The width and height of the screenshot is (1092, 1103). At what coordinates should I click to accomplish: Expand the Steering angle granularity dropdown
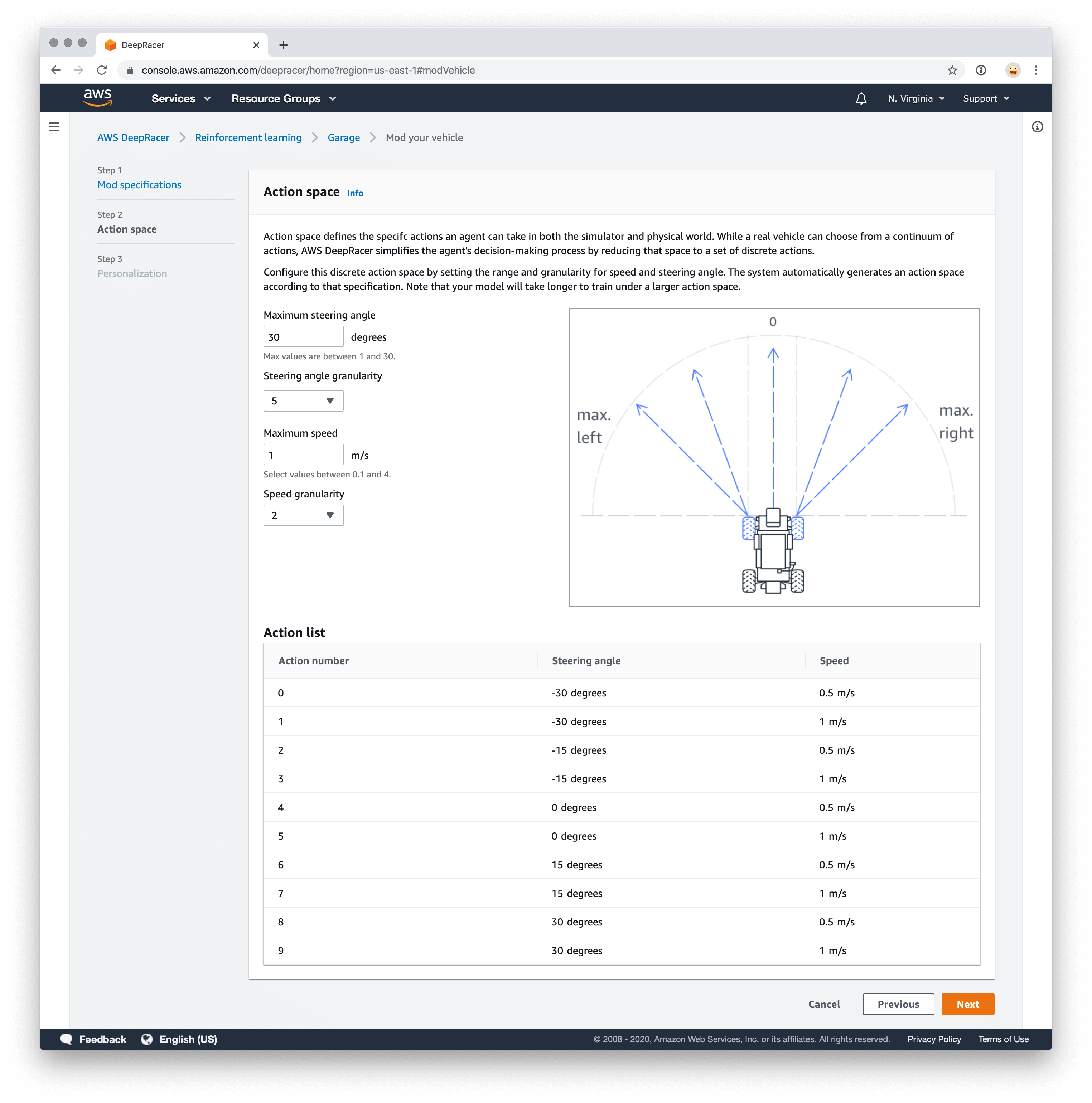pos(303,401)
